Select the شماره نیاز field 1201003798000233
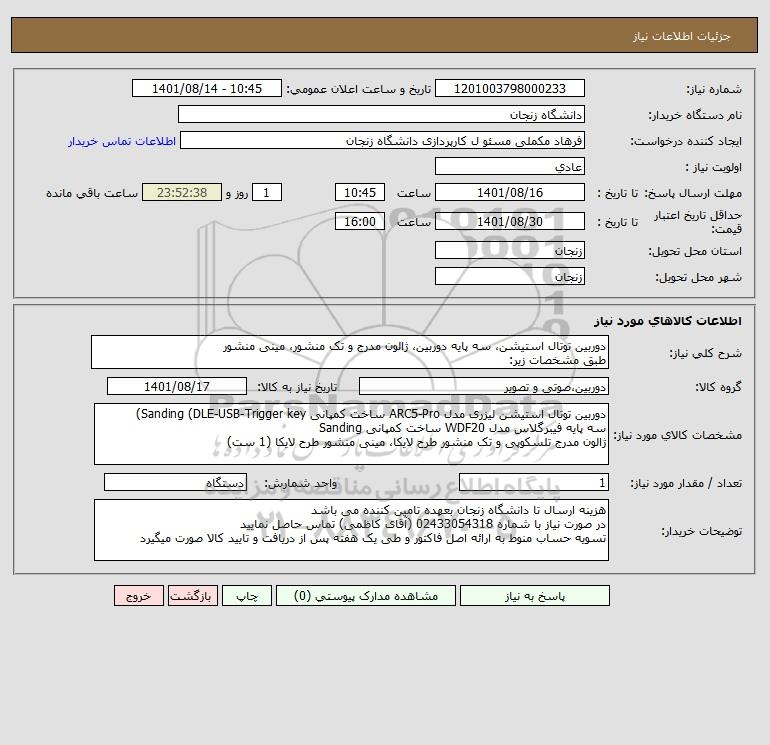 point(510,88)
